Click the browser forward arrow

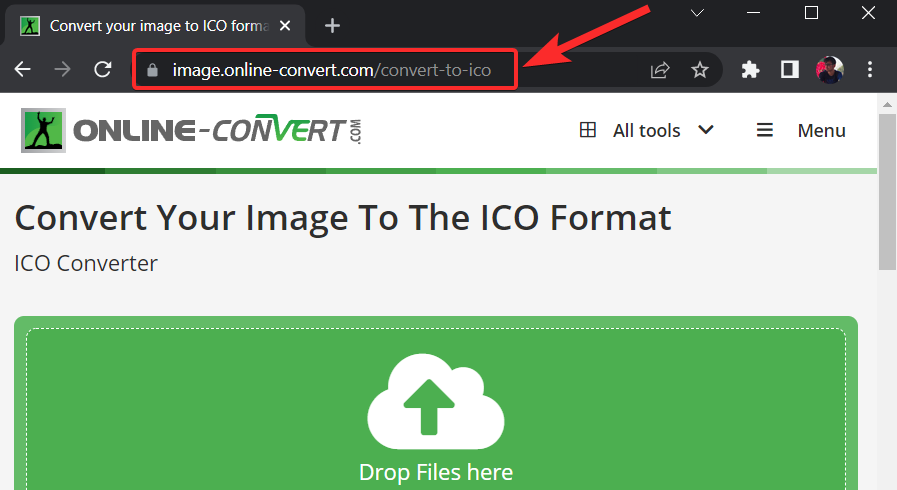[62, 70]
